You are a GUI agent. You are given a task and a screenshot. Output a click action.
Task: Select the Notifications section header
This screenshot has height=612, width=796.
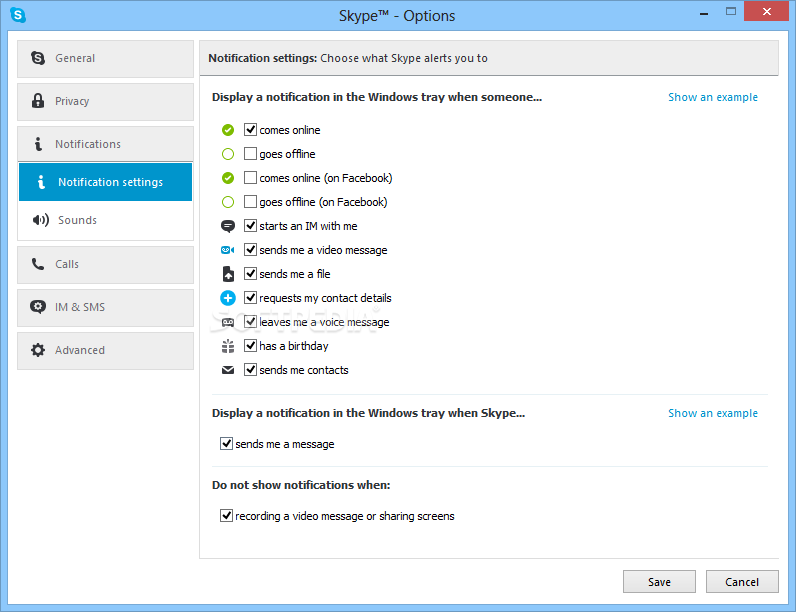[106, 144]
